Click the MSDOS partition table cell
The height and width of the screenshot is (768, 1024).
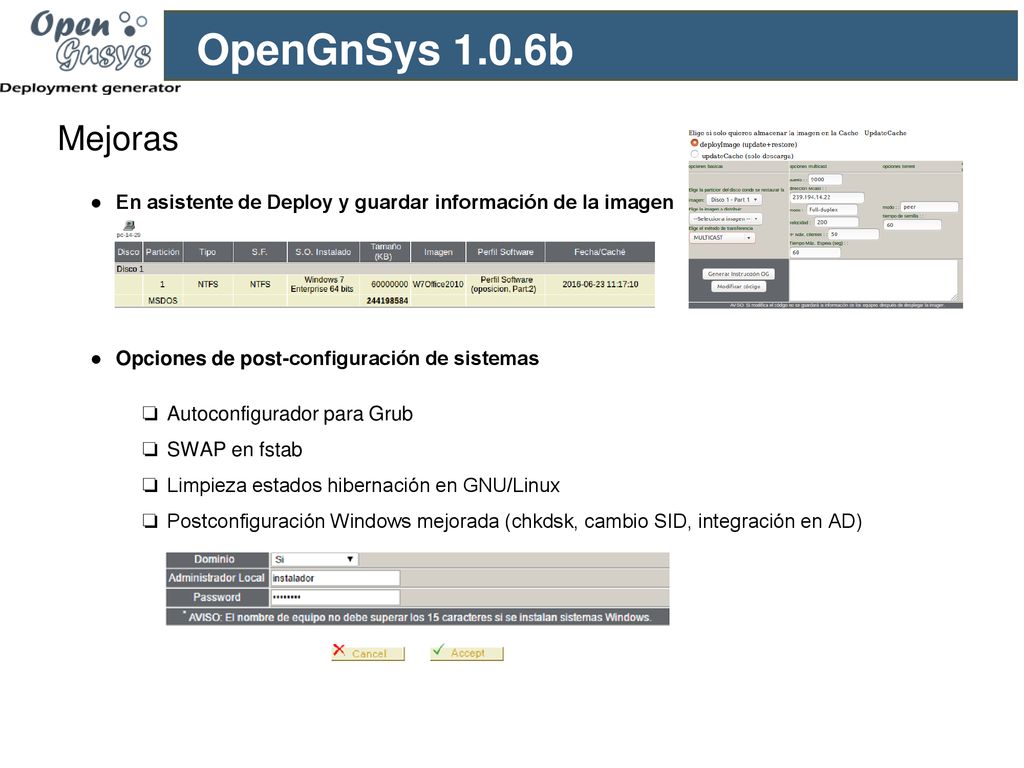pos(163,301)
